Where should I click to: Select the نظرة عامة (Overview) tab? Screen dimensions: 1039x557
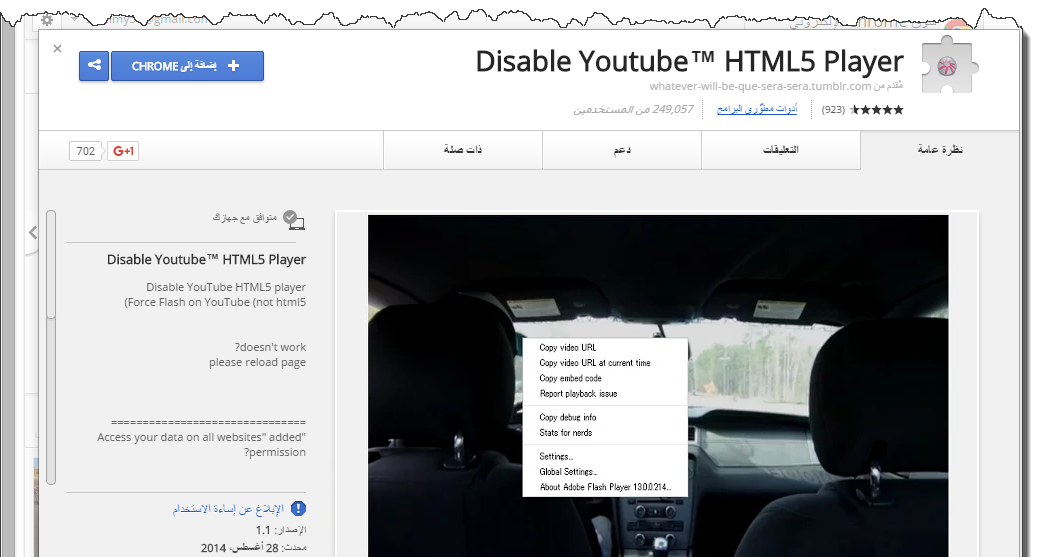click(x=940, y=150)
